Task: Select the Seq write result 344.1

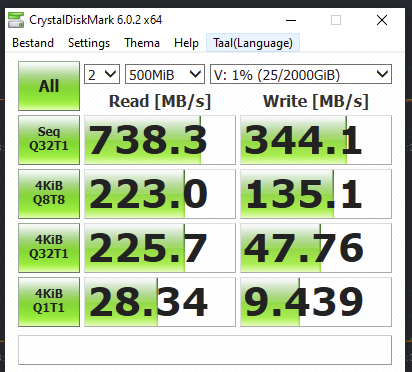Action: click(x=316, y=140)
